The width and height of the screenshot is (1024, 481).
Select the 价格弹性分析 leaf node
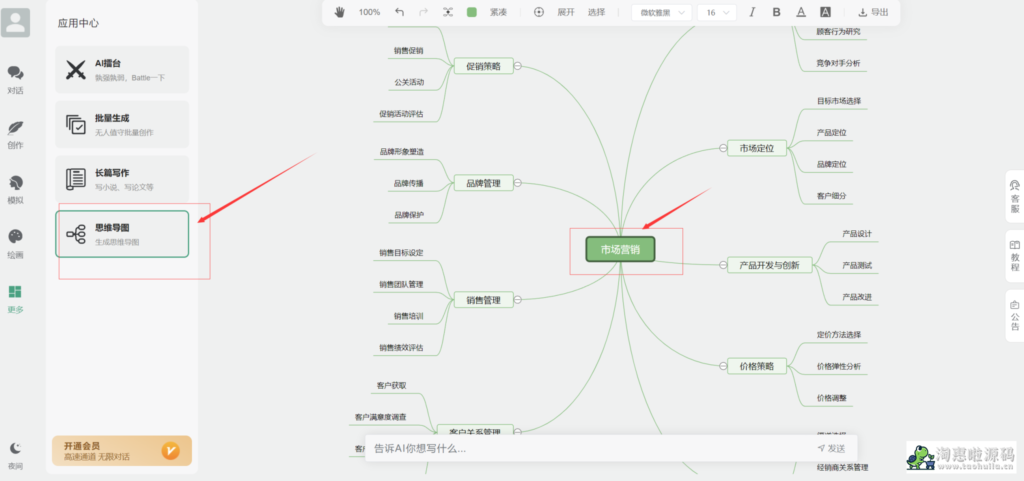click(x=839, y=366)
